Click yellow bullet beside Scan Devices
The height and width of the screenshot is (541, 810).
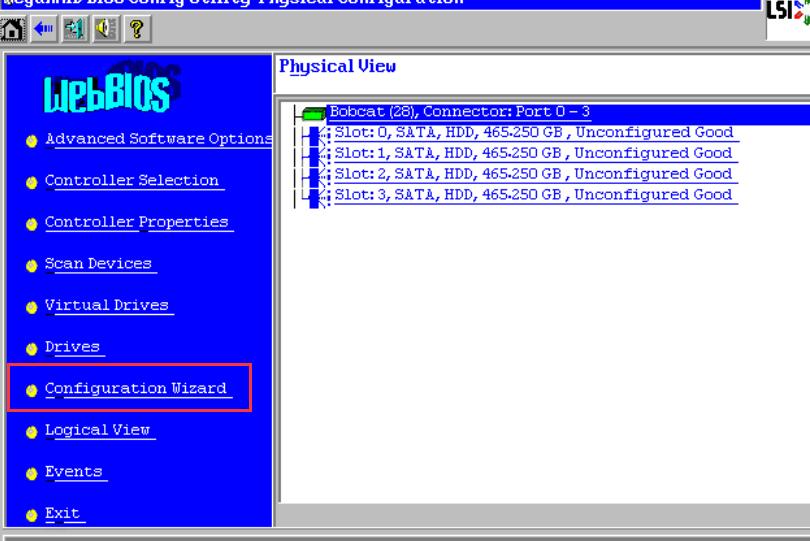[32, 266]
